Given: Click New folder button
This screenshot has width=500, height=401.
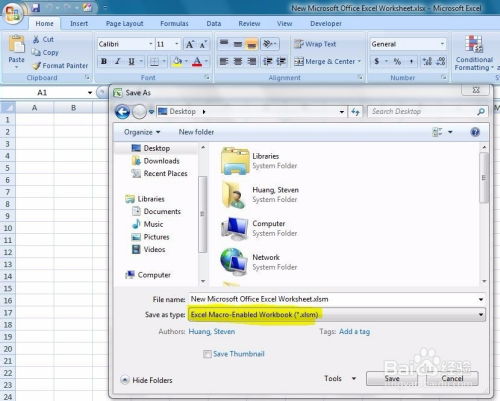Looking at the screenshot, I should (x=196, y=132).
